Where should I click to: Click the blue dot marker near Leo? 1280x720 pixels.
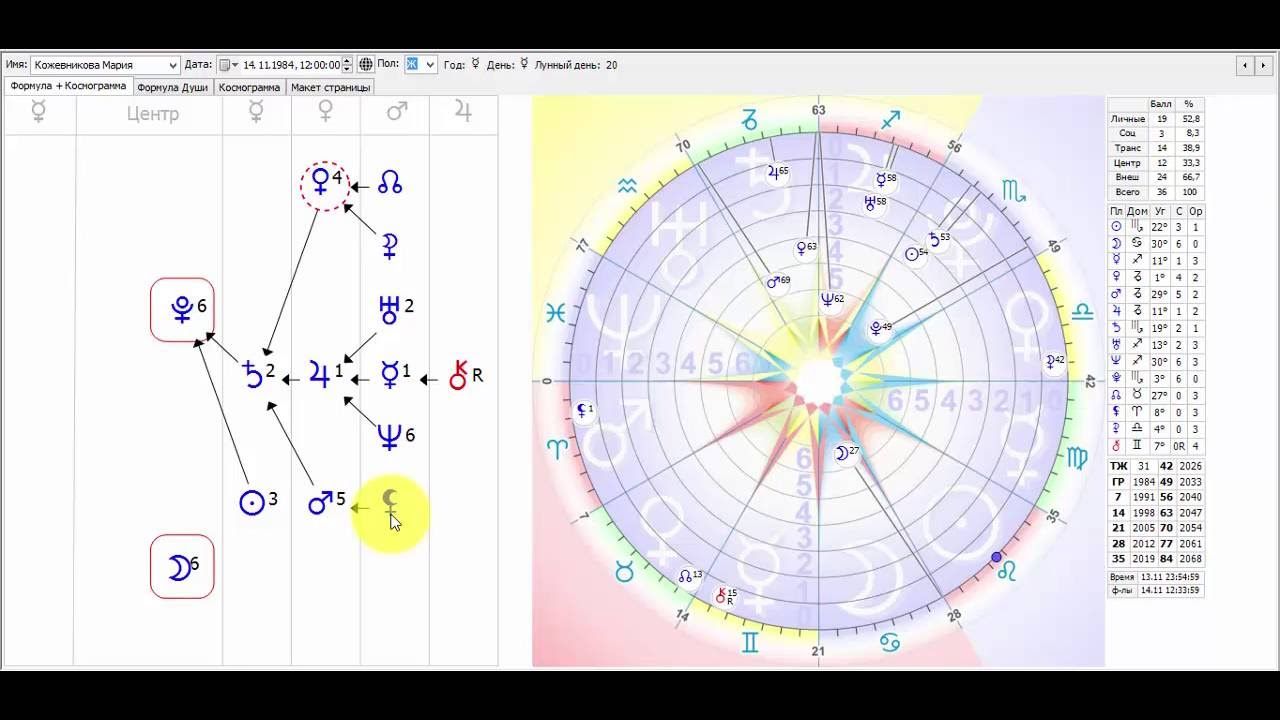(996, 557)
